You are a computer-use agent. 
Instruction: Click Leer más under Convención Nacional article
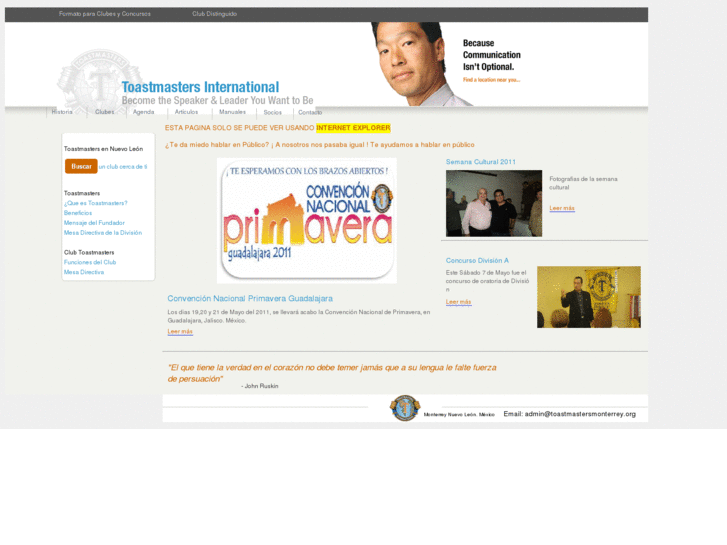point(180,331)
